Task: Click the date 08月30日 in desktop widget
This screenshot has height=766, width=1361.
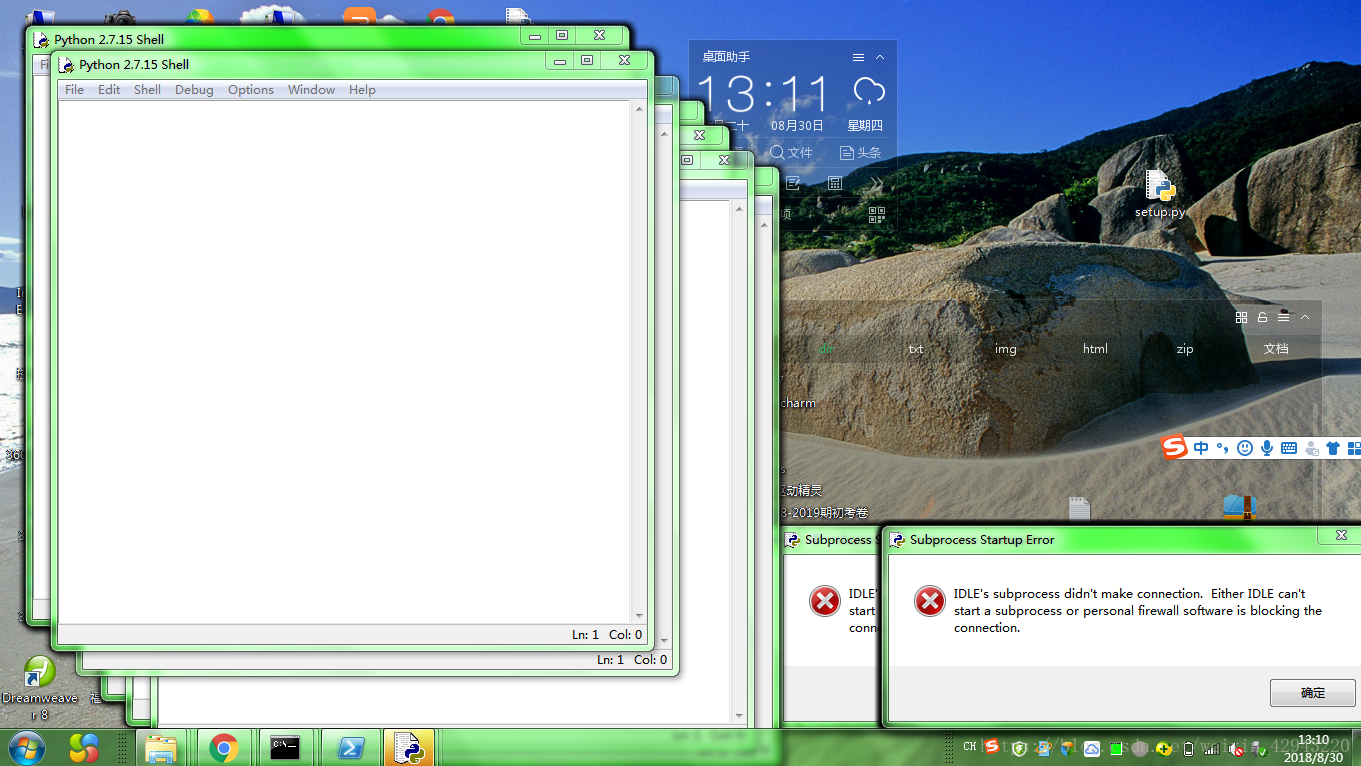Action: [797, 126]
